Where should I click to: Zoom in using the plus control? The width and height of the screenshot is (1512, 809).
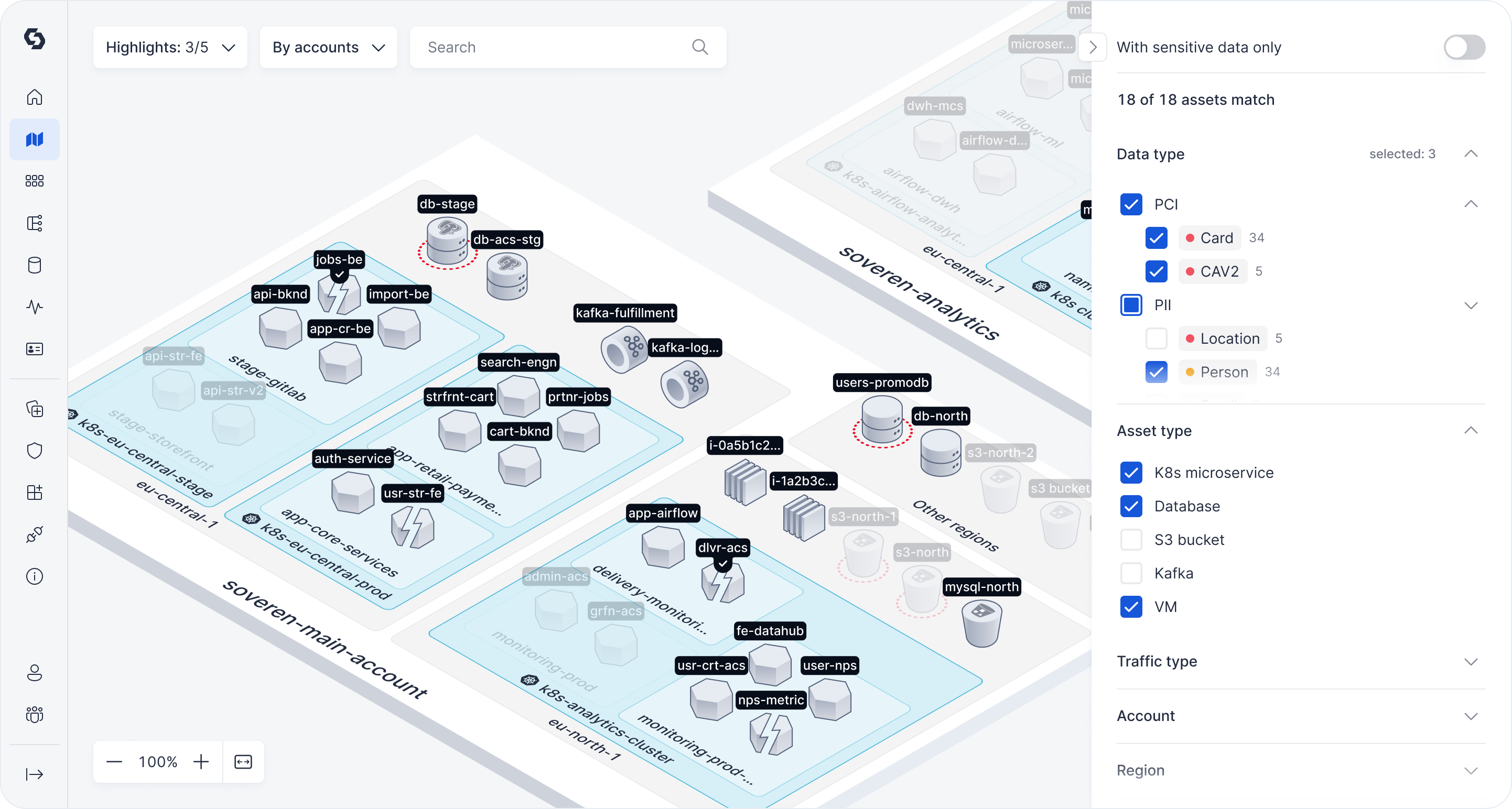(201, 761)
